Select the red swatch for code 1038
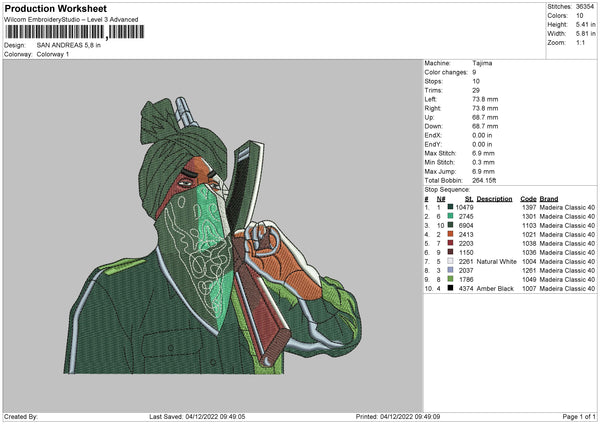The height and width of the screenshot is (424, 600). [450, 243]
